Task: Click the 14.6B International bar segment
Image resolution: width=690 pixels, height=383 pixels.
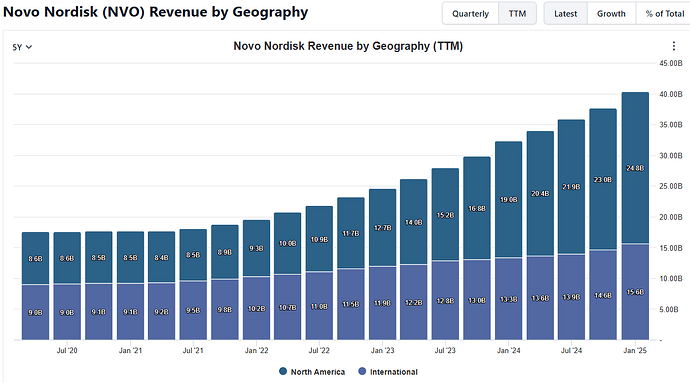Action: [x=603, y=295]
